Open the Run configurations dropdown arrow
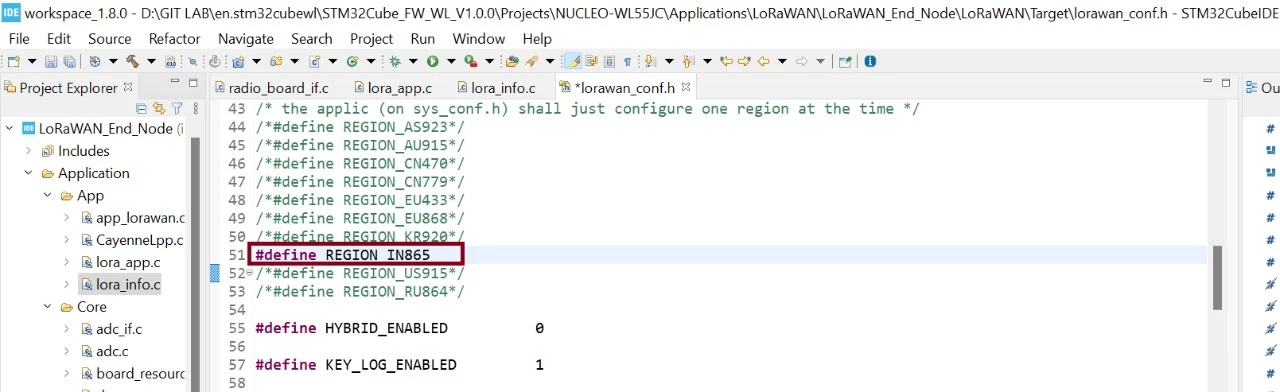Image resolution: width=1280 pixels, height=392 pixels. click(451, 61)
